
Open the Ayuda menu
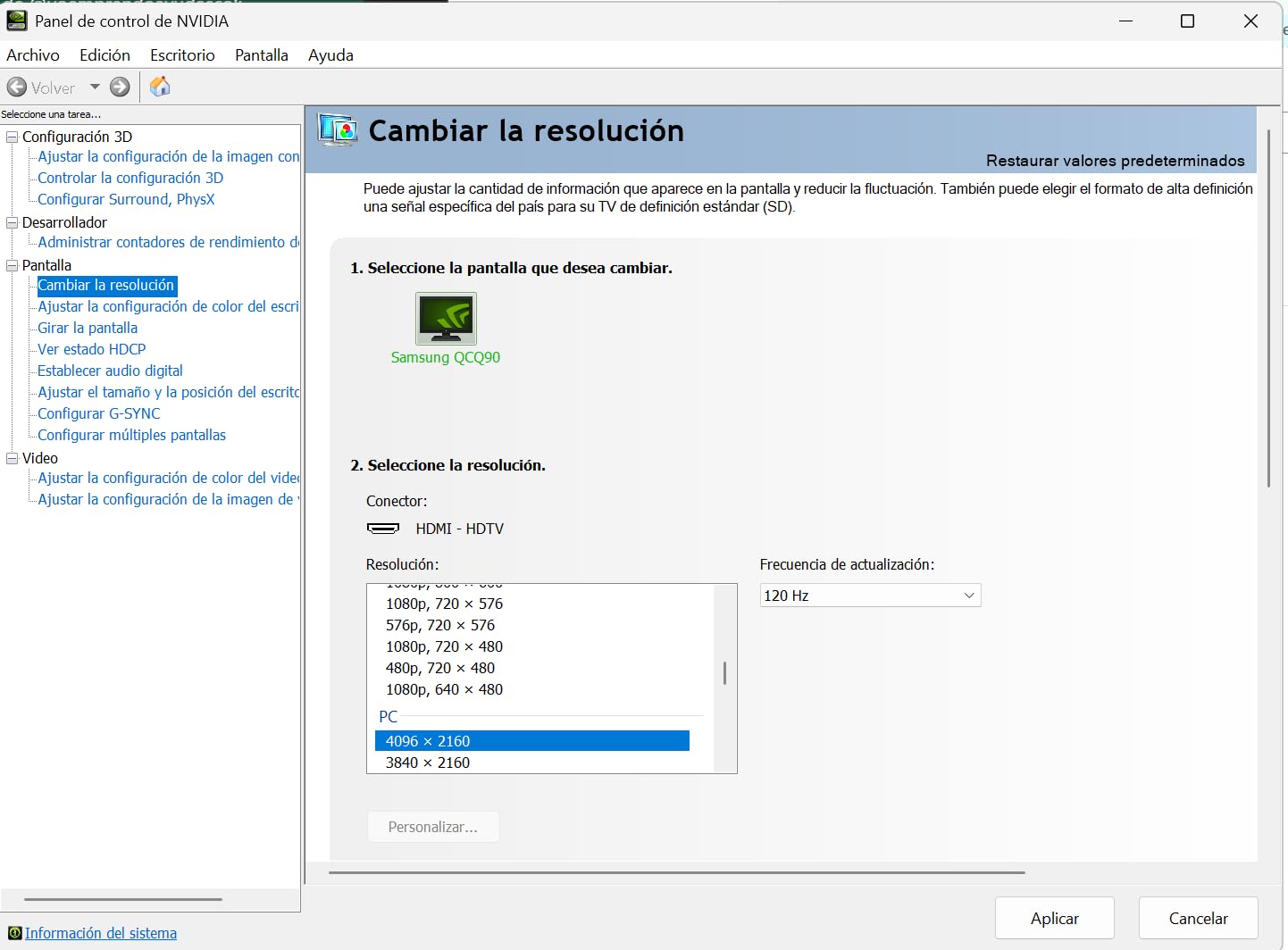coord(330,55)
